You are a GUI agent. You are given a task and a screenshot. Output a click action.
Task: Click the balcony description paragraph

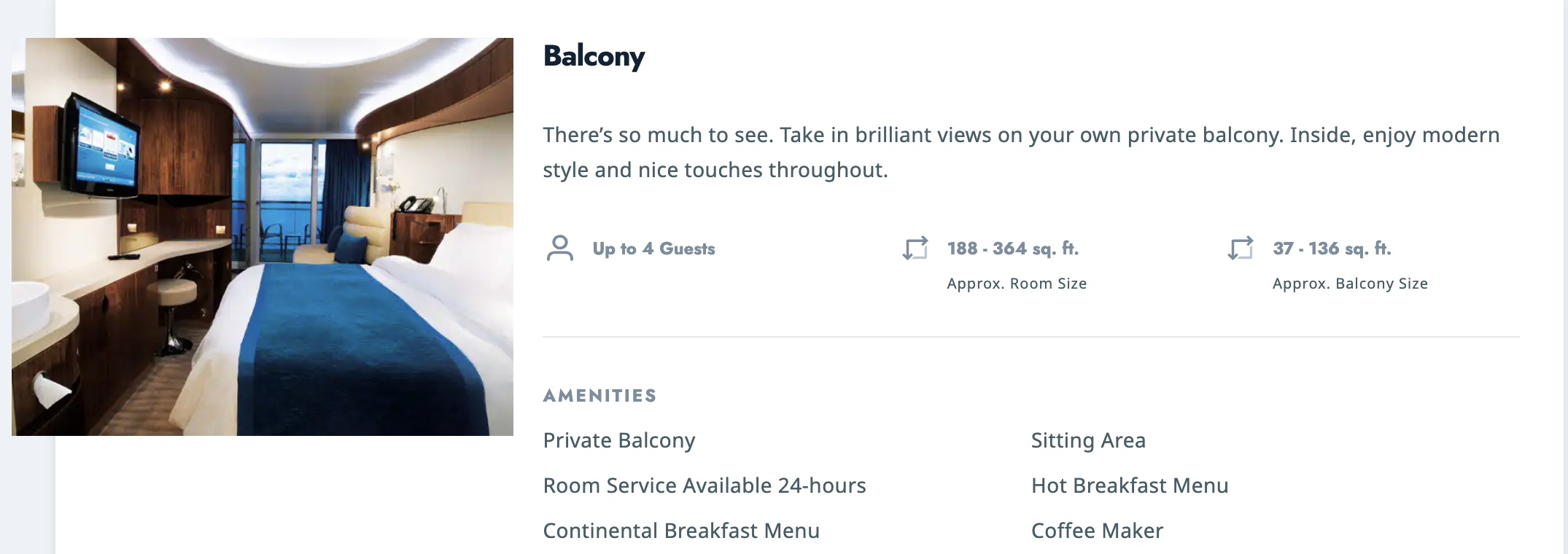1021,152
